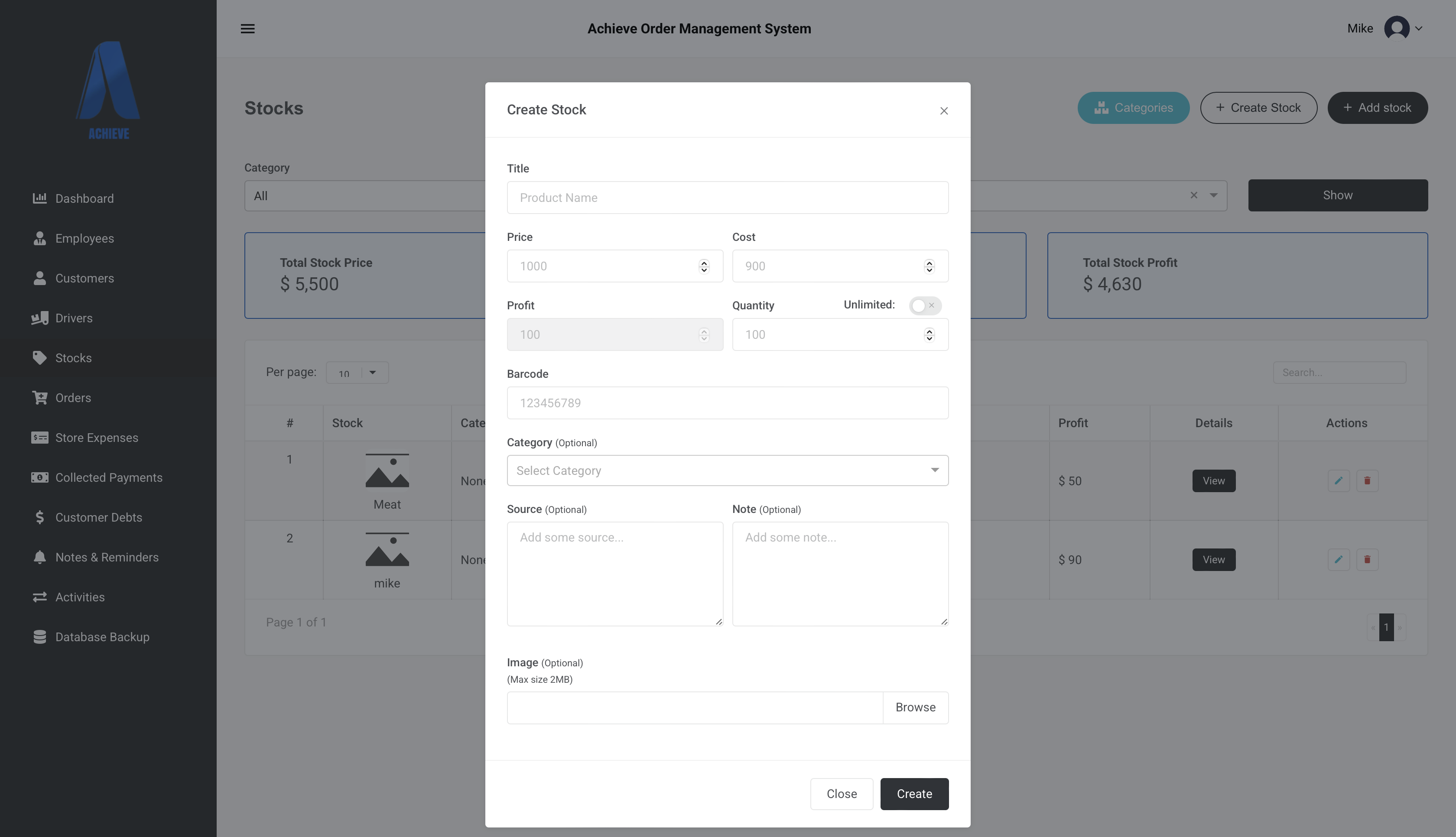The width and height of the screenshot is (1456, 837).
Task: Expand the user menu chevron next to Mike
Action: [1419, 29]
